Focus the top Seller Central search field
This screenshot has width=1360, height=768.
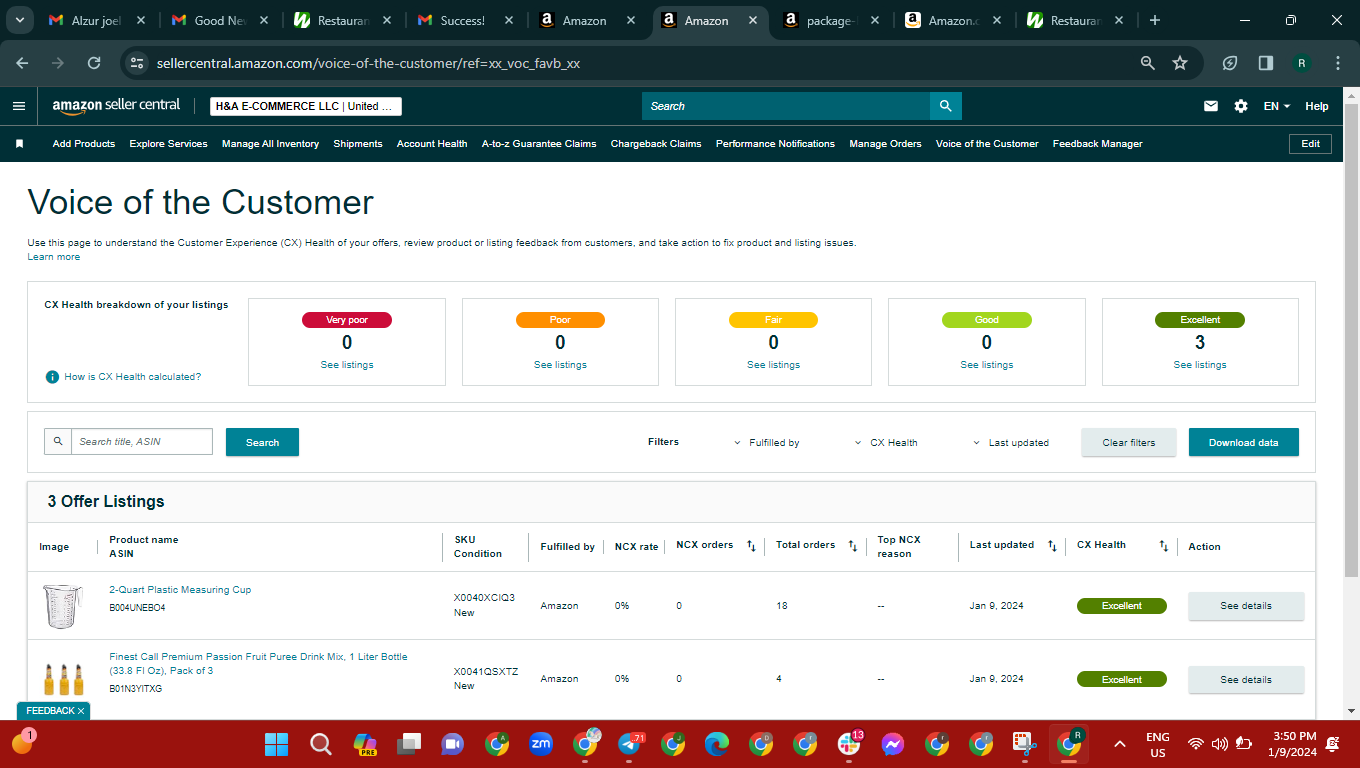point(786,106)
